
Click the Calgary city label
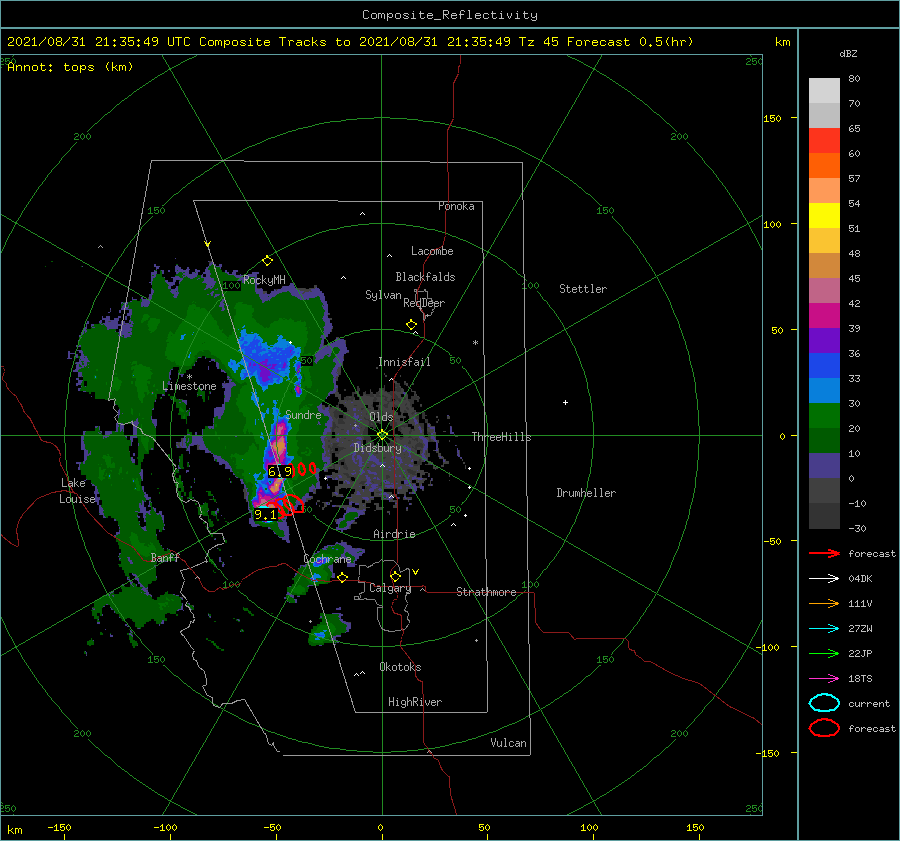tap(390, 588)
